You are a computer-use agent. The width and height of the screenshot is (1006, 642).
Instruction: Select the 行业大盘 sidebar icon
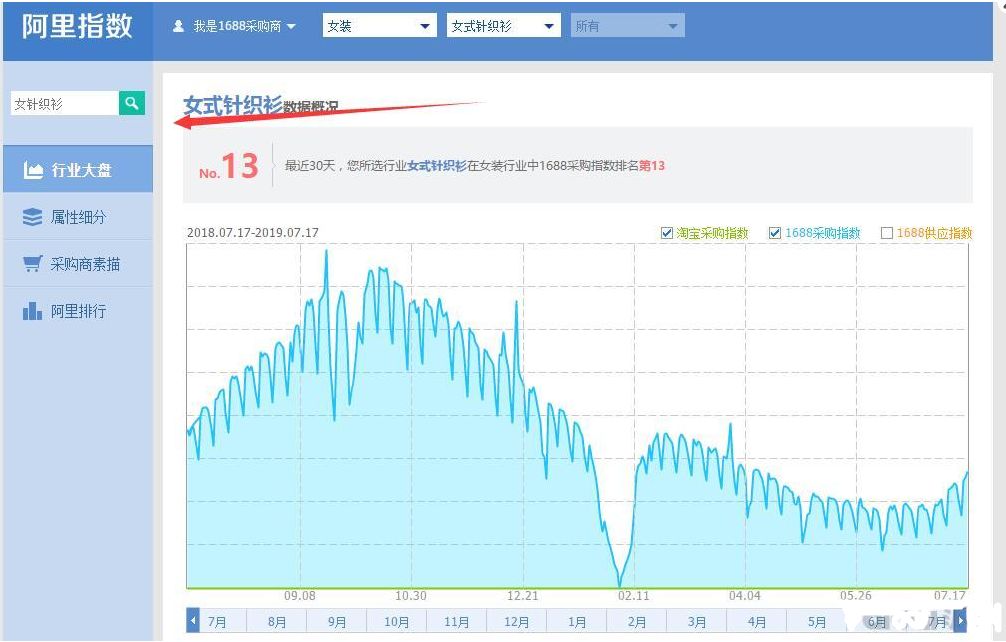[x=34, y=168]
